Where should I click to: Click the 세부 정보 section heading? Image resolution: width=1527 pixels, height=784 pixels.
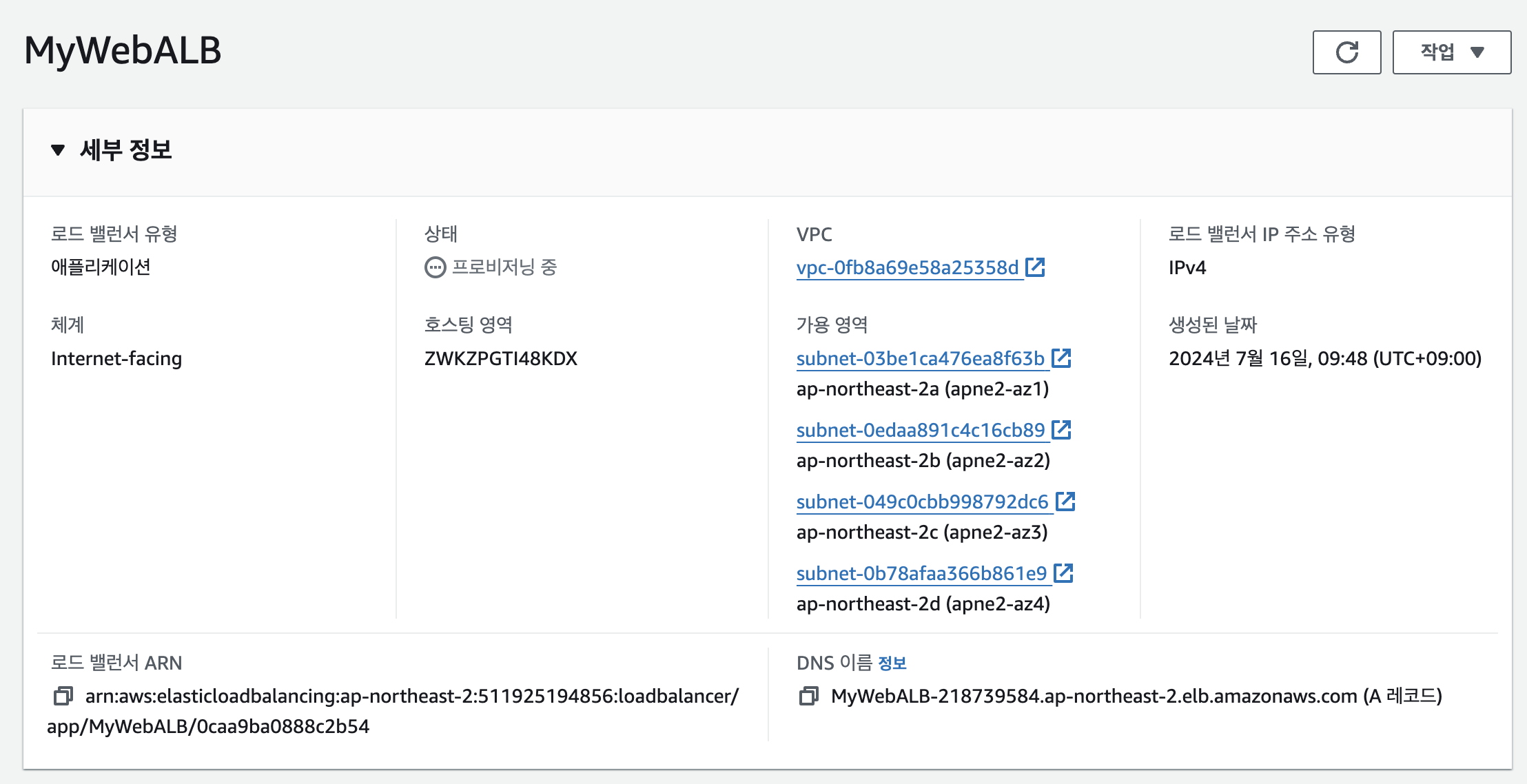click(x=126, y=150)
